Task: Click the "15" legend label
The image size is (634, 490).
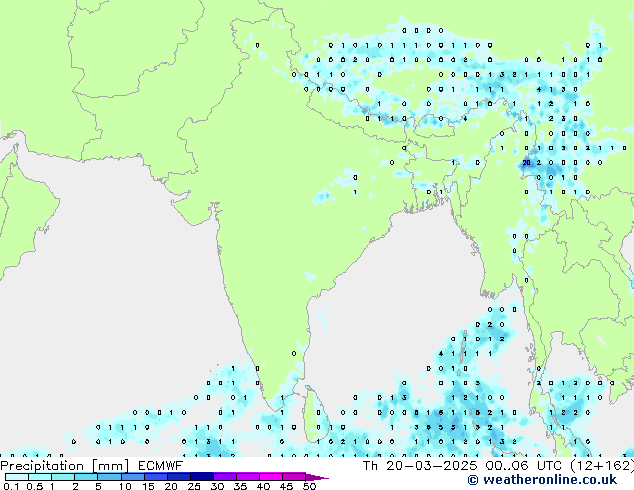Action: 148,486
